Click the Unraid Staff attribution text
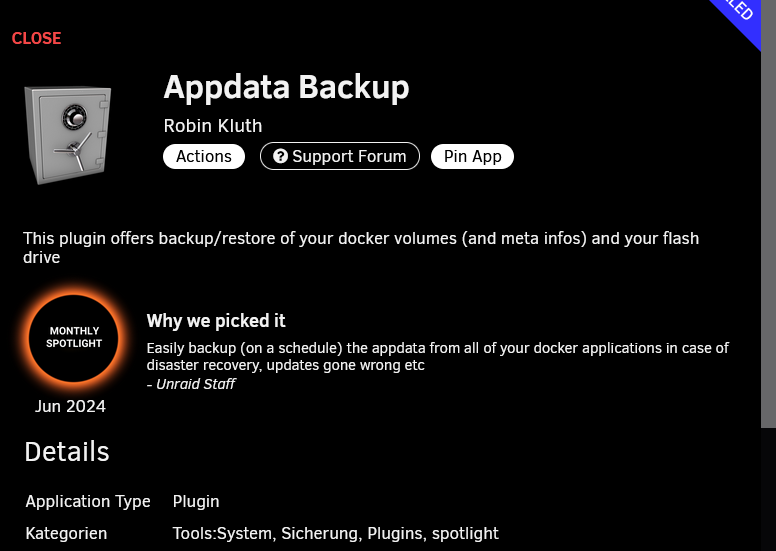This screenshot has height=551, width=776. tap(191, 384)
